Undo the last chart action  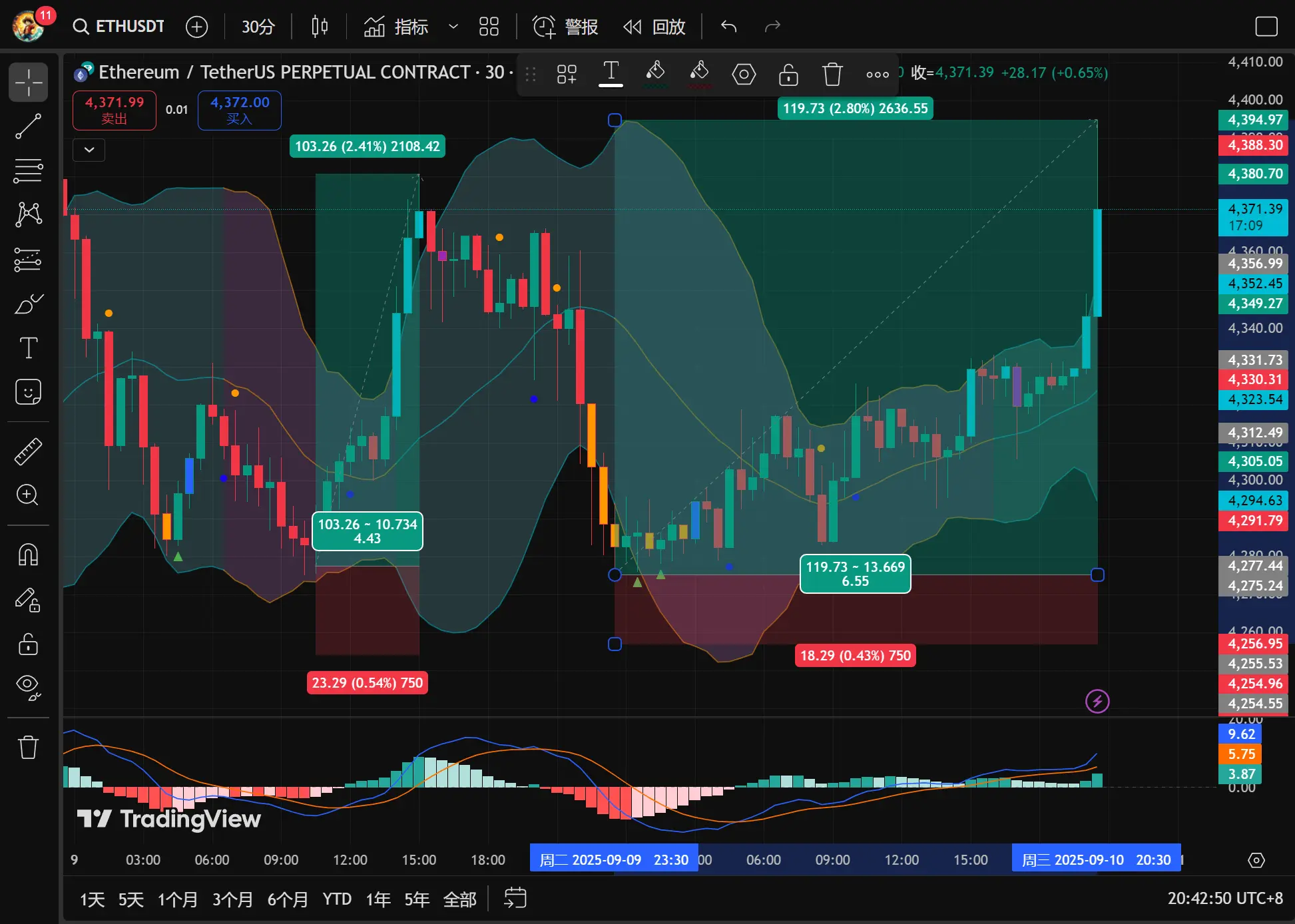[728, 27]
